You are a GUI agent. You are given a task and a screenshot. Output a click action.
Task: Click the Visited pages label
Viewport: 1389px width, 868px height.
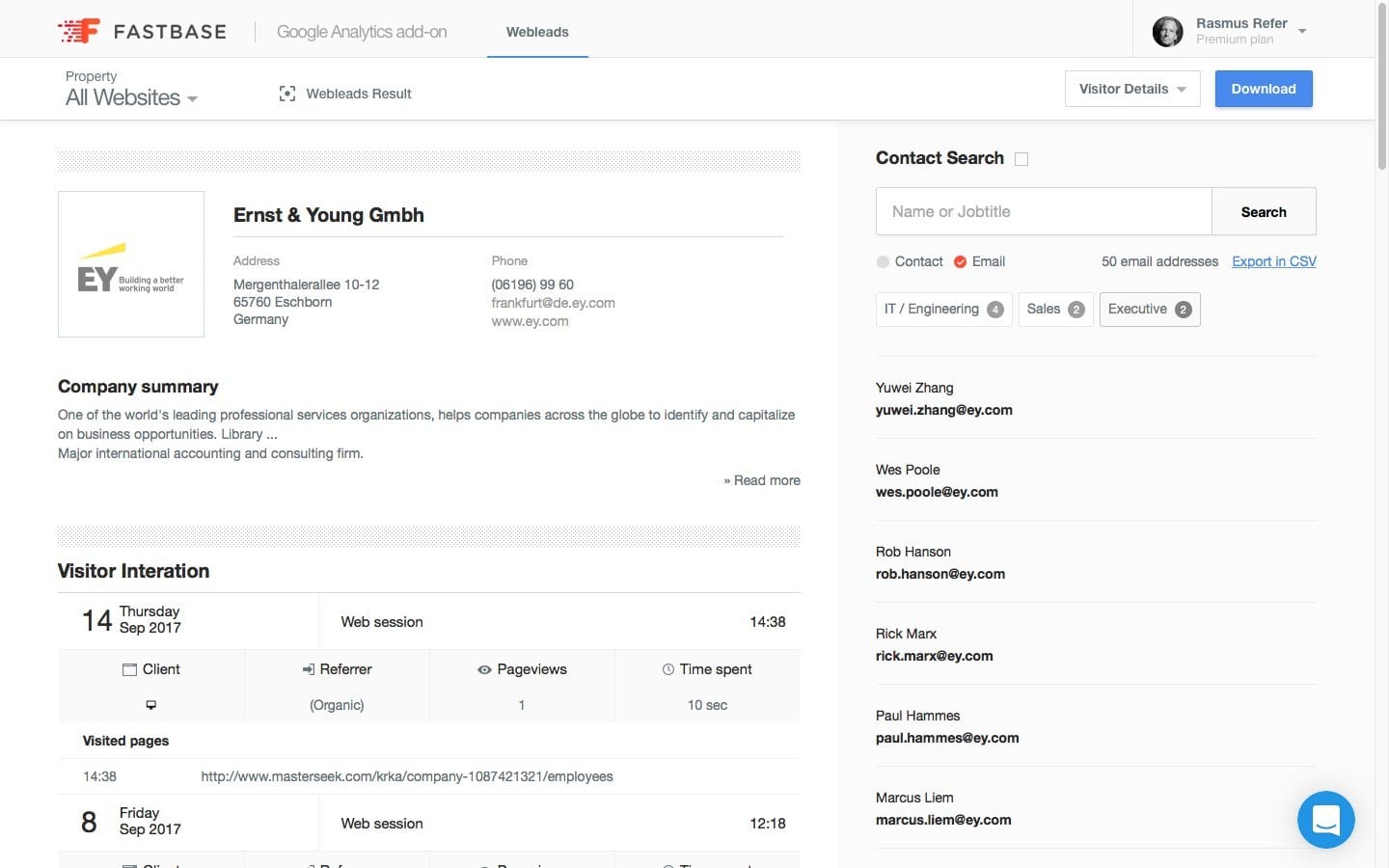coord(125,741)
